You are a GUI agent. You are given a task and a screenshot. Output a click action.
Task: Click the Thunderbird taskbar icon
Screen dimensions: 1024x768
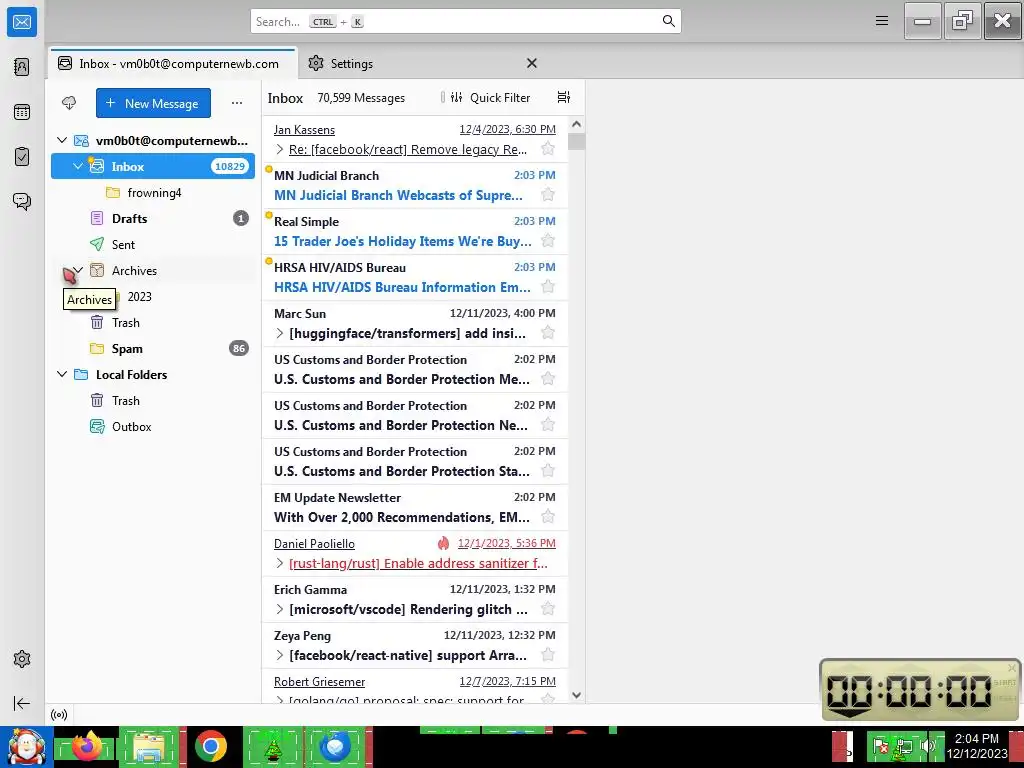(x=334, y=746)
